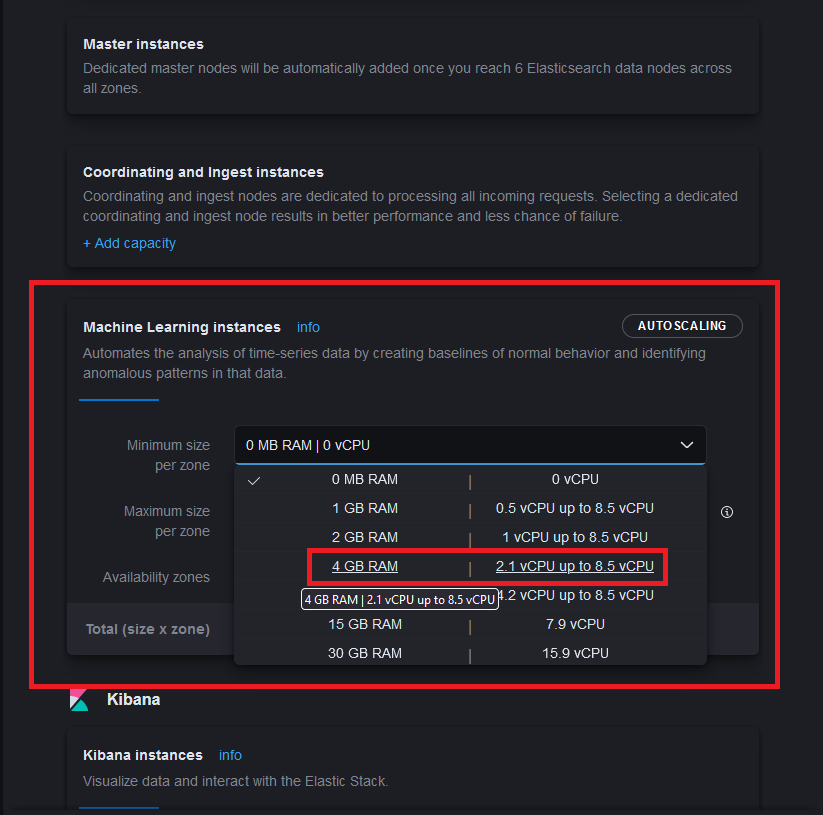Pick the 4.2 vCPU up to 8.5 vCPU option
This screenshot has height=815, width=823.
(x=577, y=595)
